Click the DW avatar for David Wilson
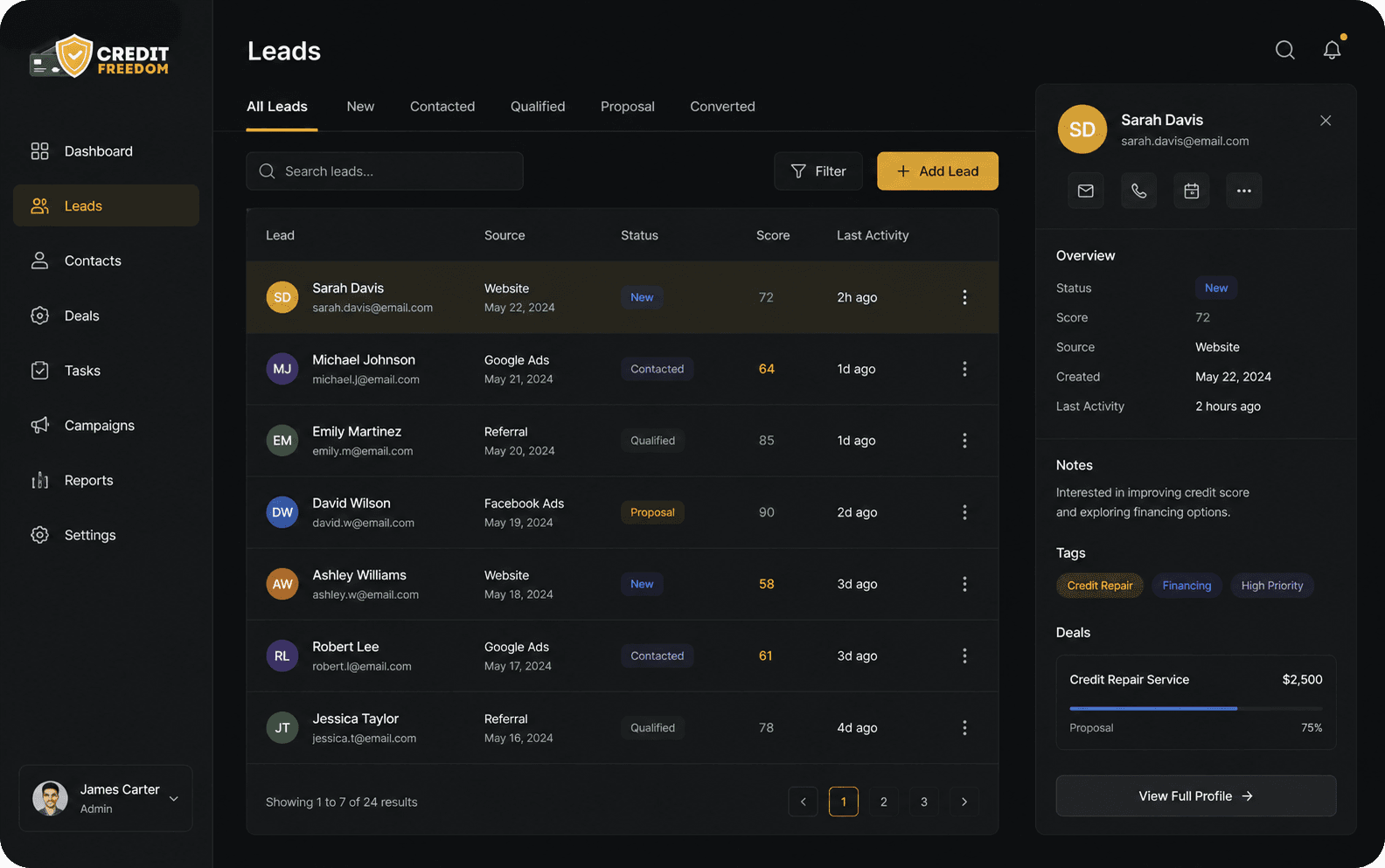 point(282,512)
